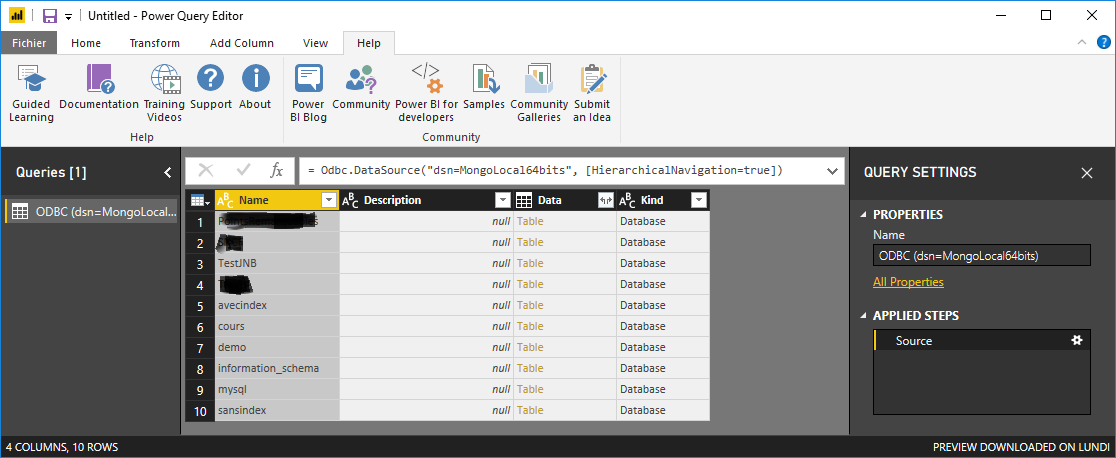Click the Name column data type icon

click(225, 201)
